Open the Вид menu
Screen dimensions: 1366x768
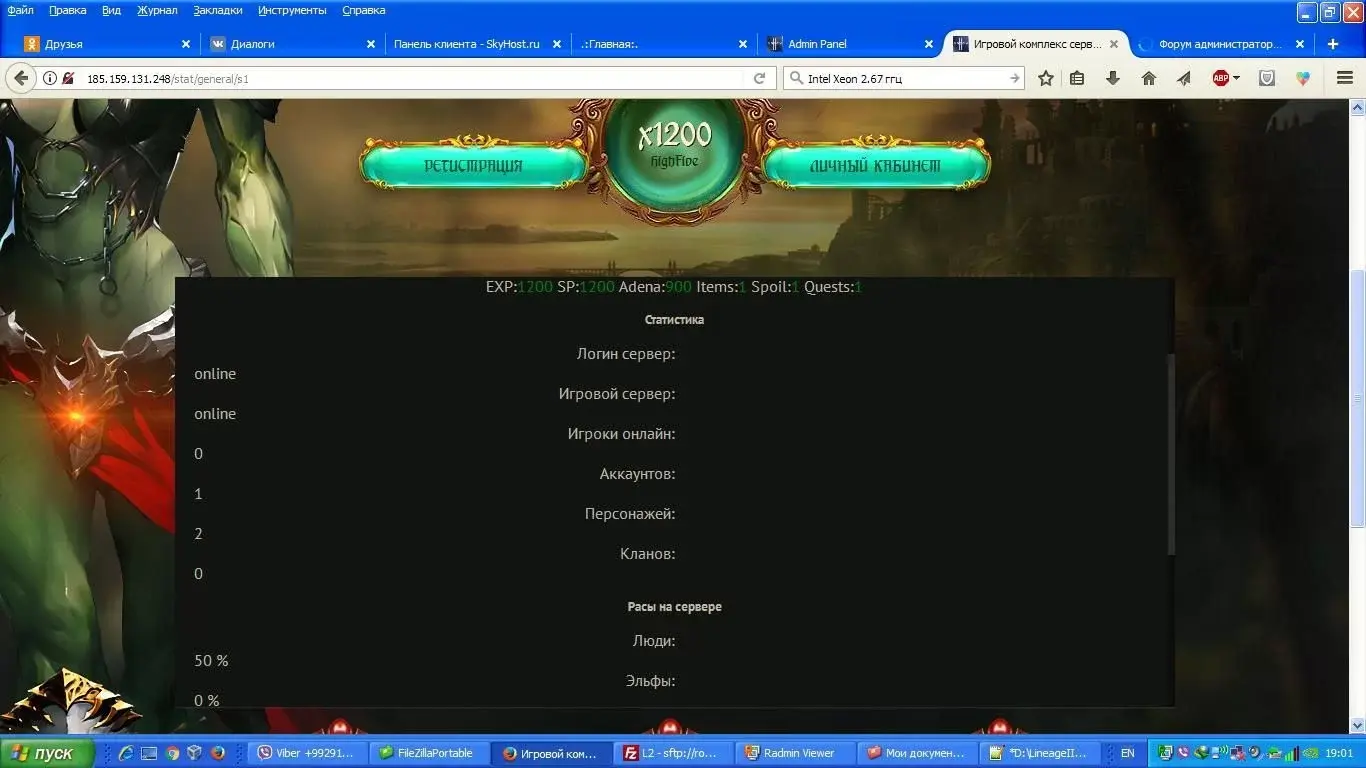tap(111, 10)
